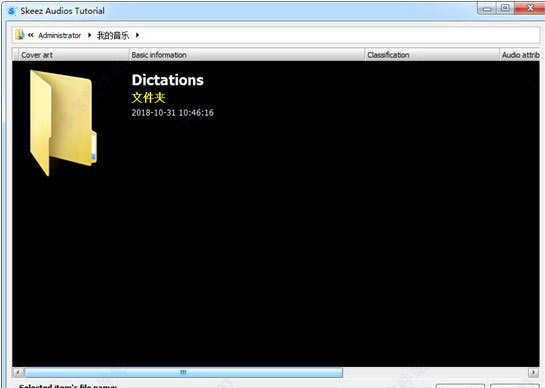Screen dimensions: 545x388
Task: Expand the arrow after Administrator breadcrumb
Action: (90, 35)
